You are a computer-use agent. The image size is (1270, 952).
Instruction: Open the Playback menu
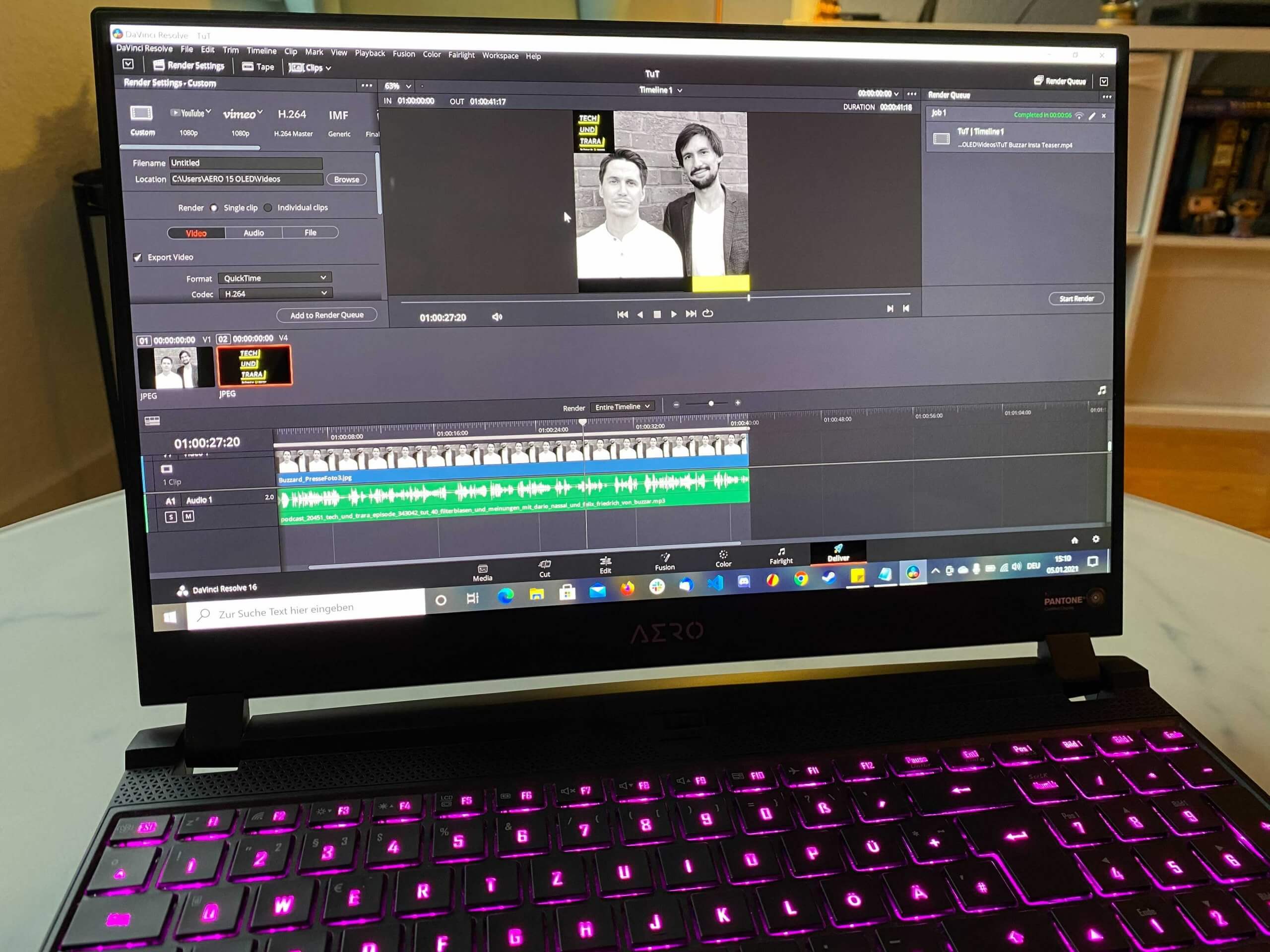tap(369, 53)
